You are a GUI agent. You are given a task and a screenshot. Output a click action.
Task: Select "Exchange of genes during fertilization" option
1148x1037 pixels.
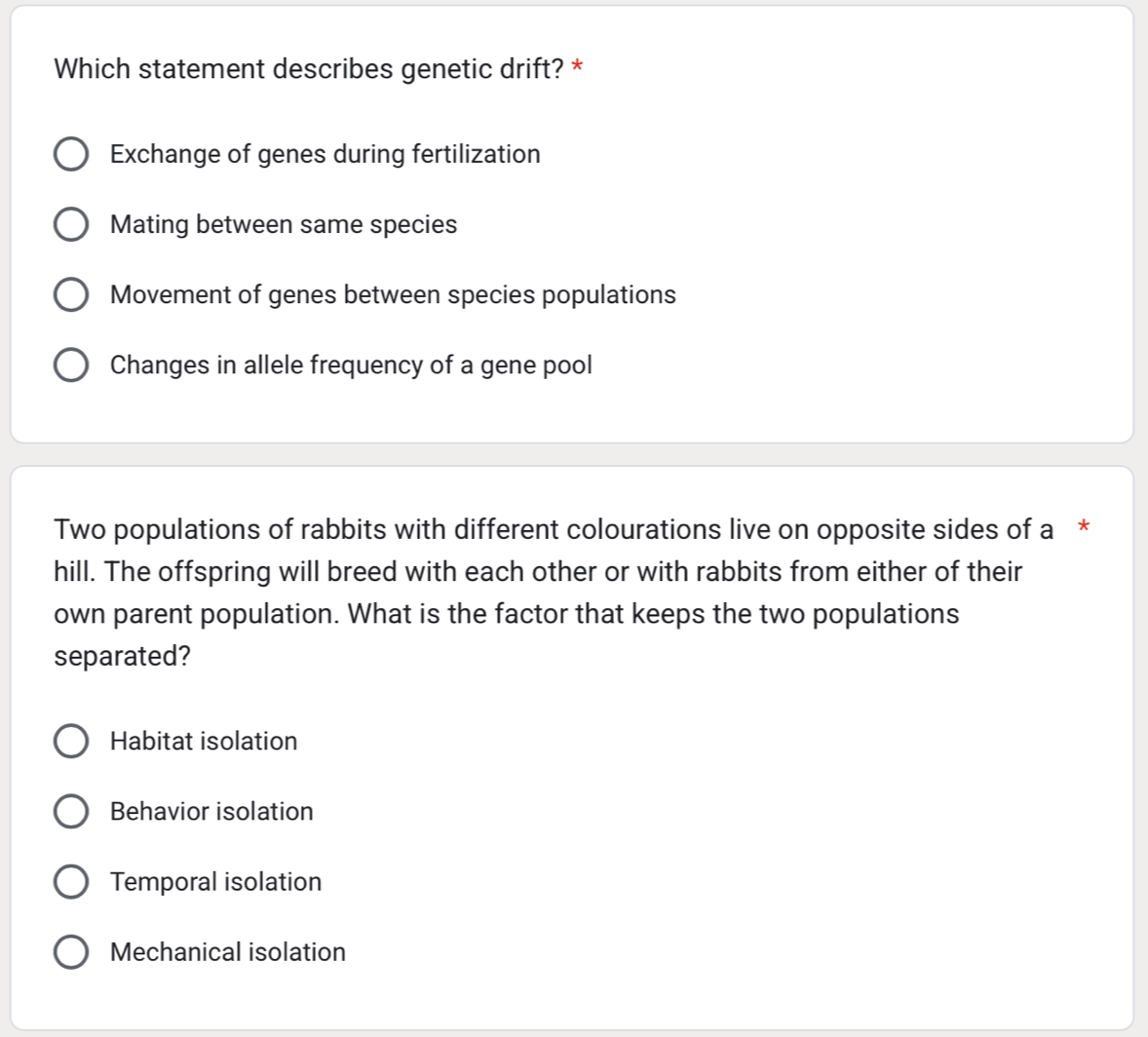71,153
